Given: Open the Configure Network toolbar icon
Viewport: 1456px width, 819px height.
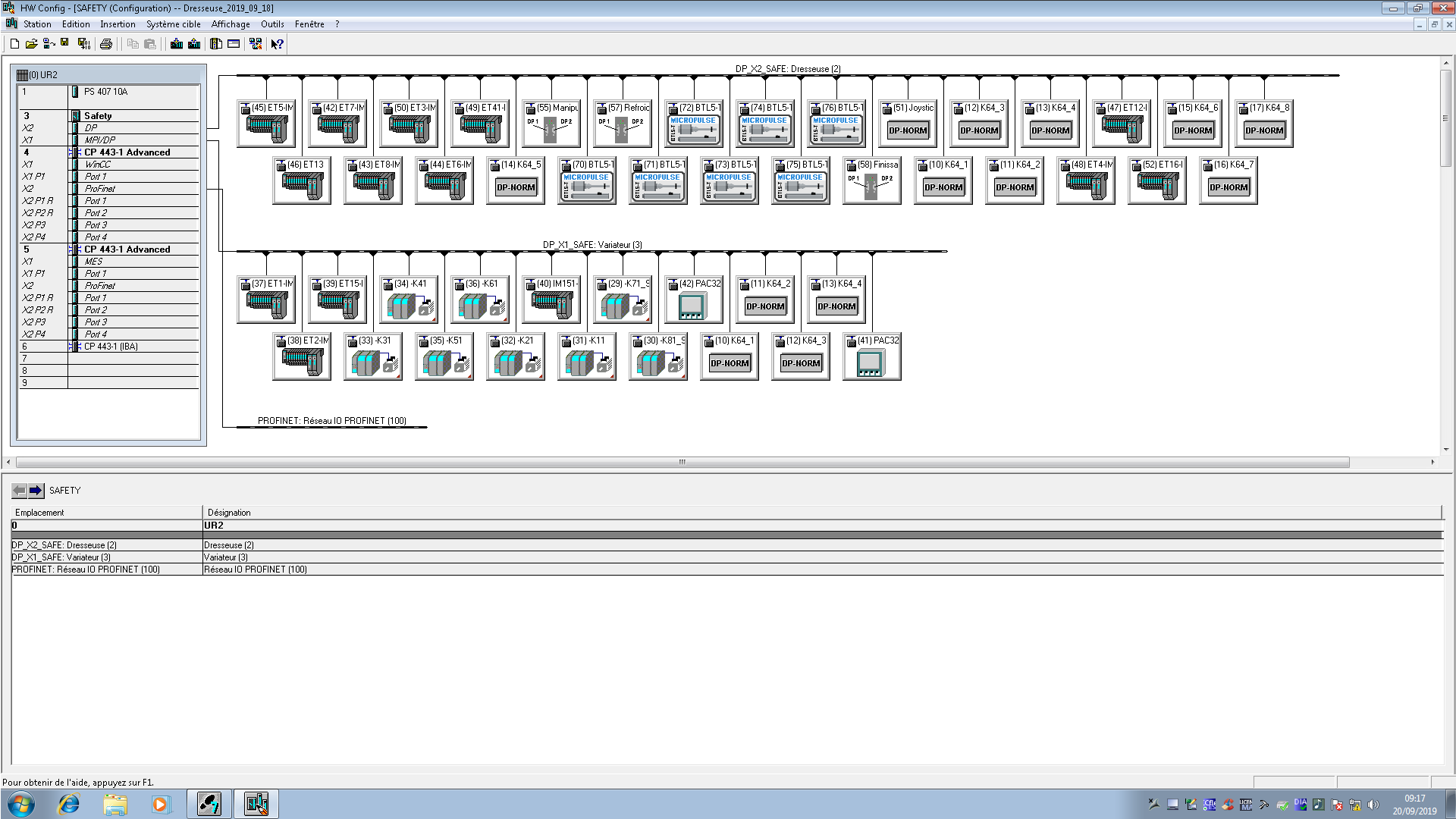Looking at the screenshot, I should point(256,44).
